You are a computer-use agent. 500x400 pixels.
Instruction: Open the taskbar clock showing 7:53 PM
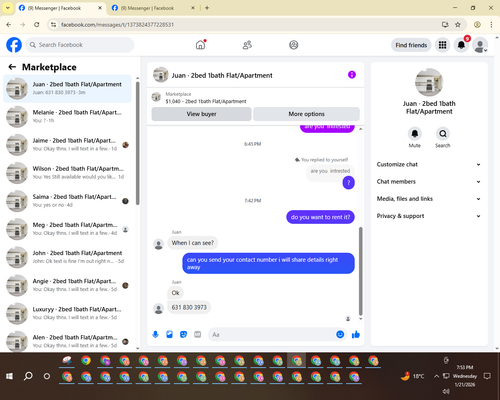pyautogui.click(x=465, y=376)
